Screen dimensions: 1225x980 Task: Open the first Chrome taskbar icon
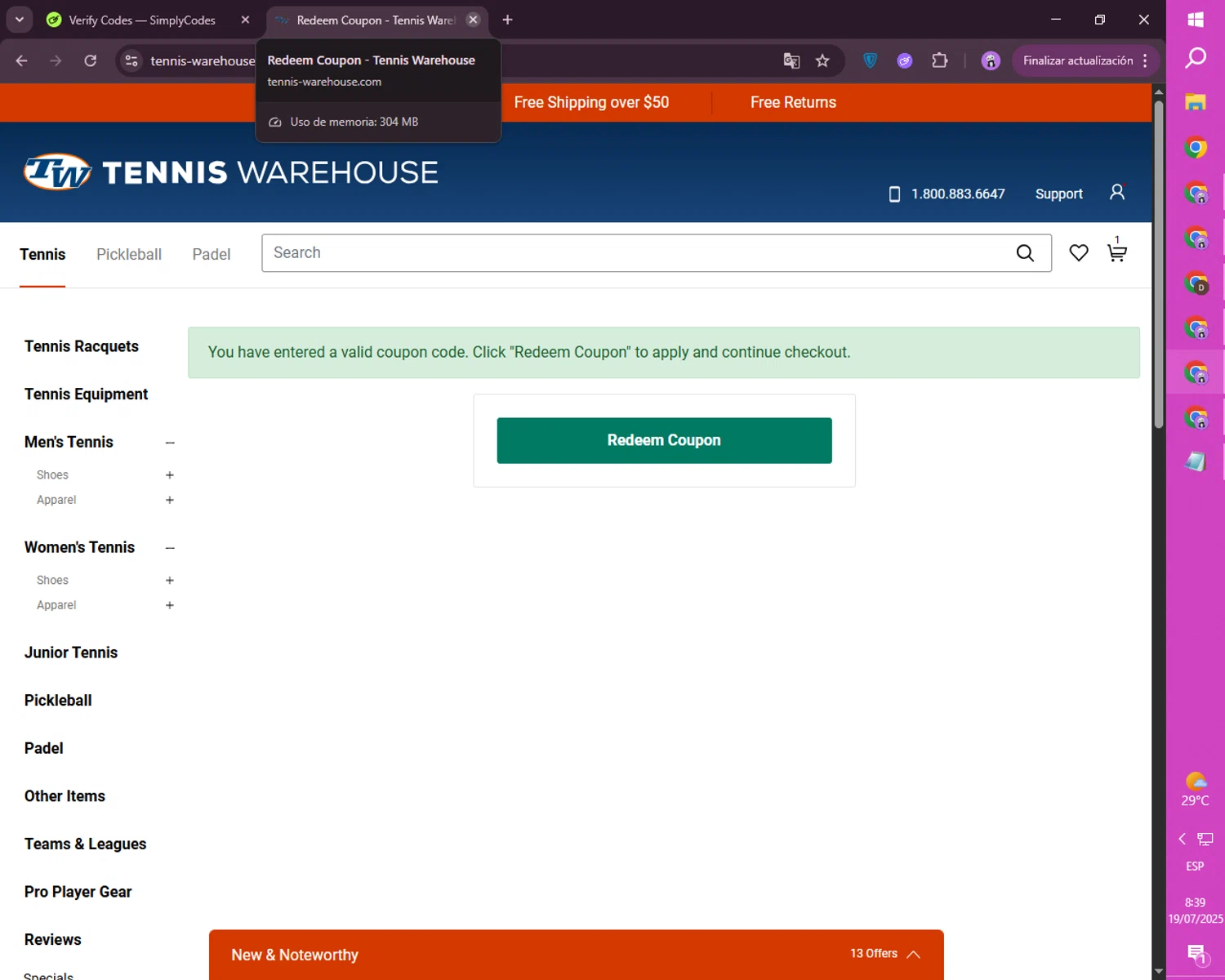pyautogui.click(x=1196, y=148)
